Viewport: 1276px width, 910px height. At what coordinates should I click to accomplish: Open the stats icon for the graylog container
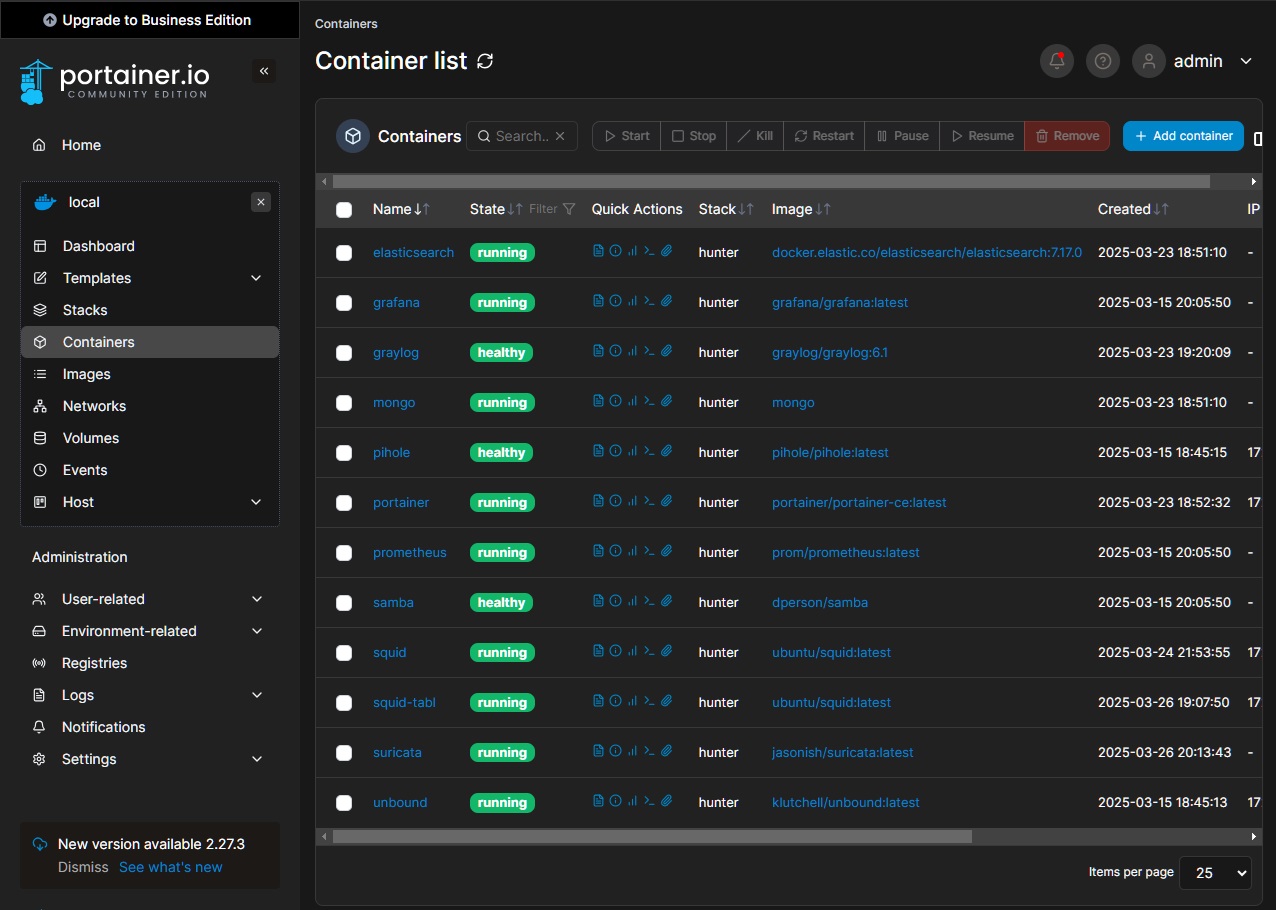632,351
